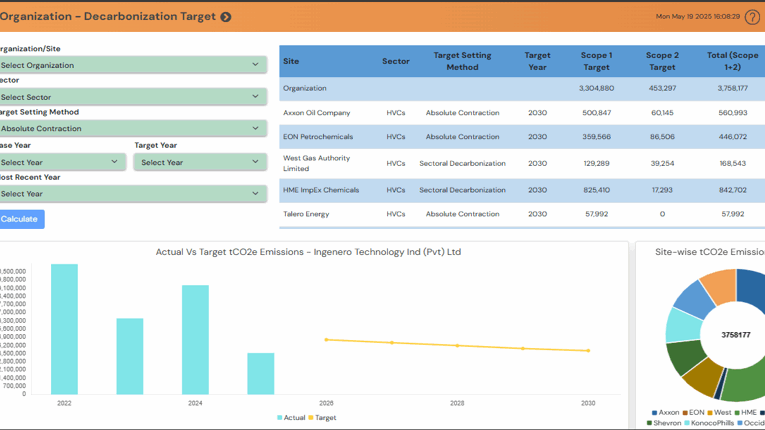
Task: Toggle the Actual series legend item
Action: pyautogui.click(x=291, y=418)
